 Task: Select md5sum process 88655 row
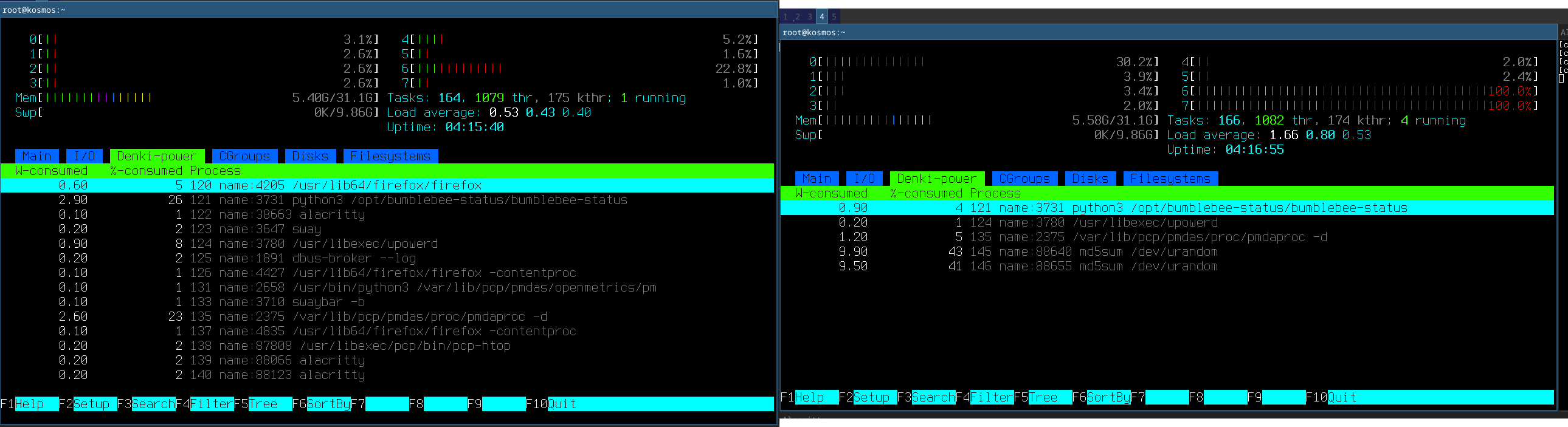coord(1167,267)
